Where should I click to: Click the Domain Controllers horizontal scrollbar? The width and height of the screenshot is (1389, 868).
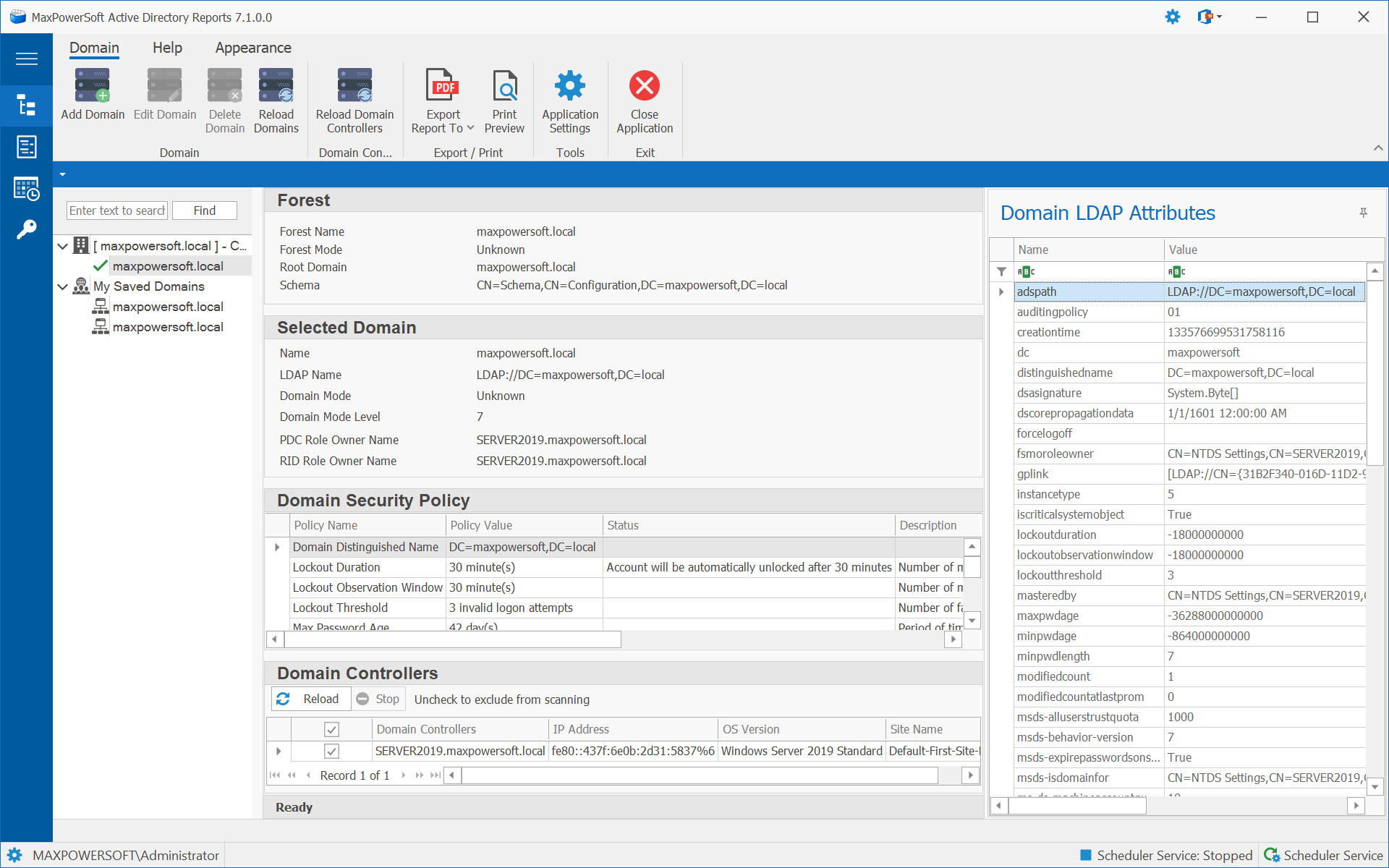[700, 775]
